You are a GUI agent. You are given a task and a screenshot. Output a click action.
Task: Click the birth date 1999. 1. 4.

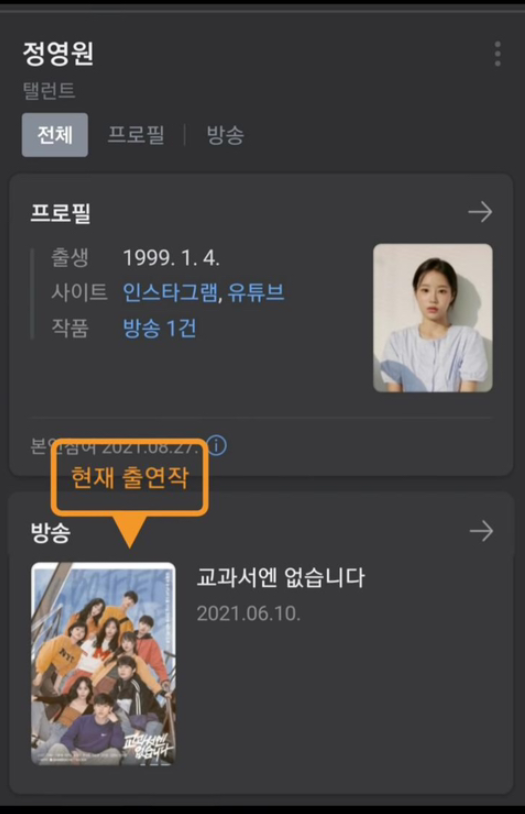coord(171,258)
